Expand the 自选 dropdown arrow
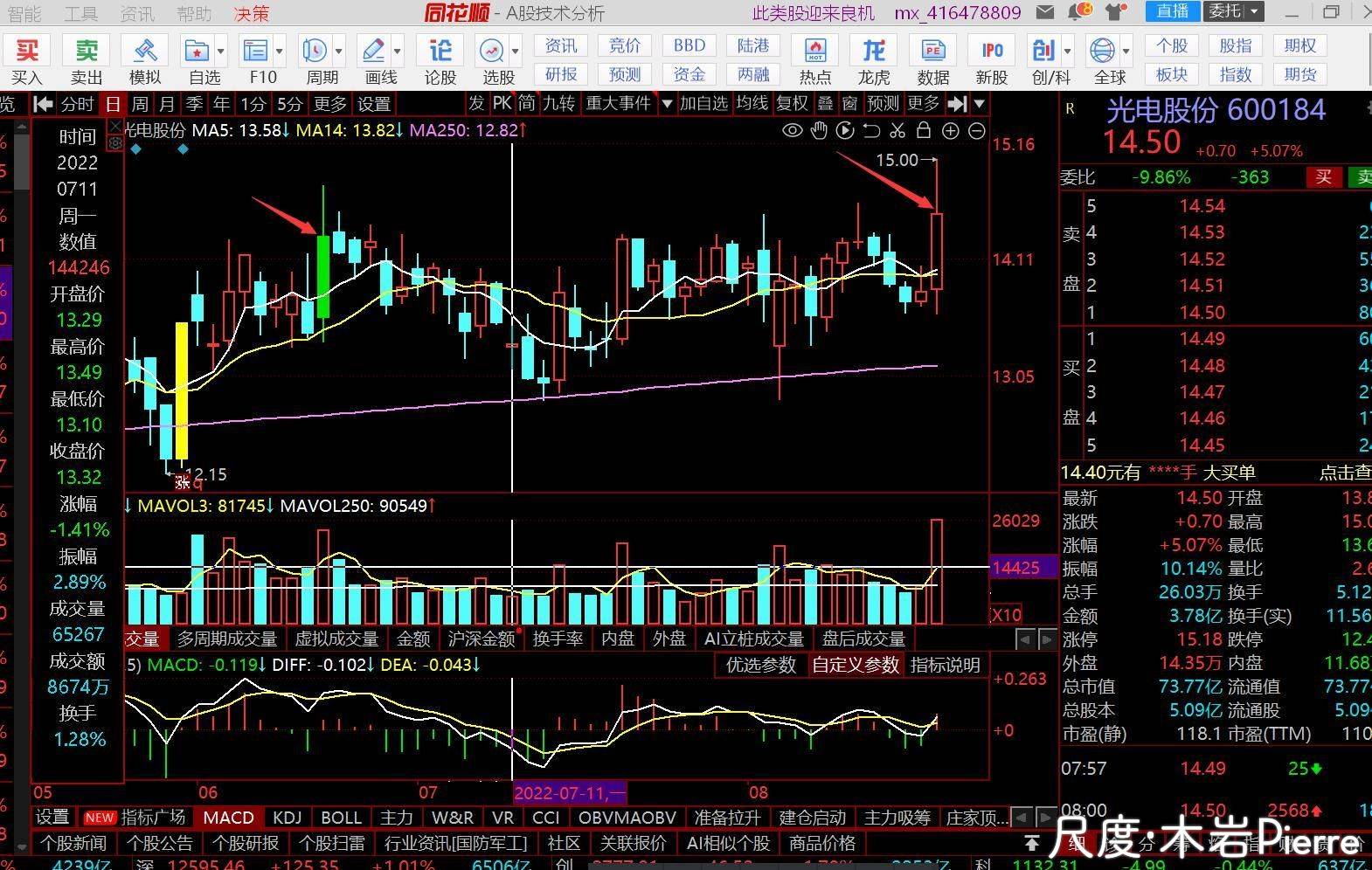 pos(221,52)
